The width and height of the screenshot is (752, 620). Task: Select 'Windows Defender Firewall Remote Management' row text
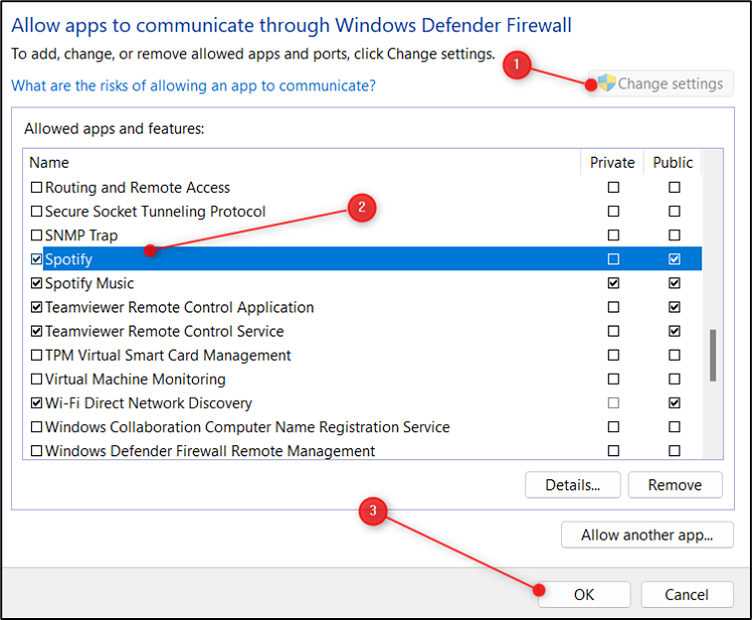210,451
